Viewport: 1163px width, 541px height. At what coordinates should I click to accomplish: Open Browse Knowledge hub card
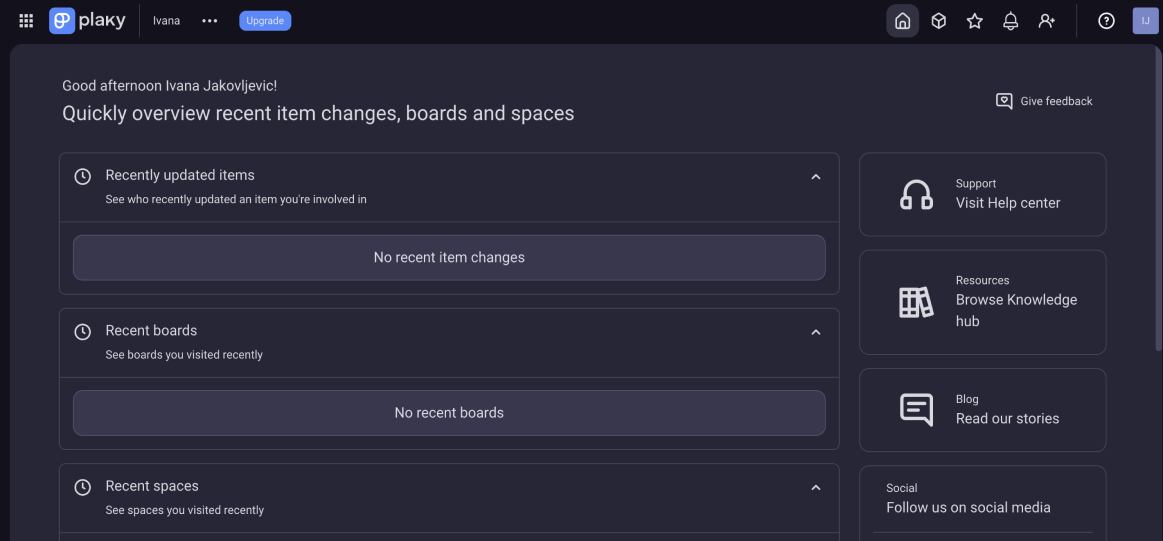point(982,302)
